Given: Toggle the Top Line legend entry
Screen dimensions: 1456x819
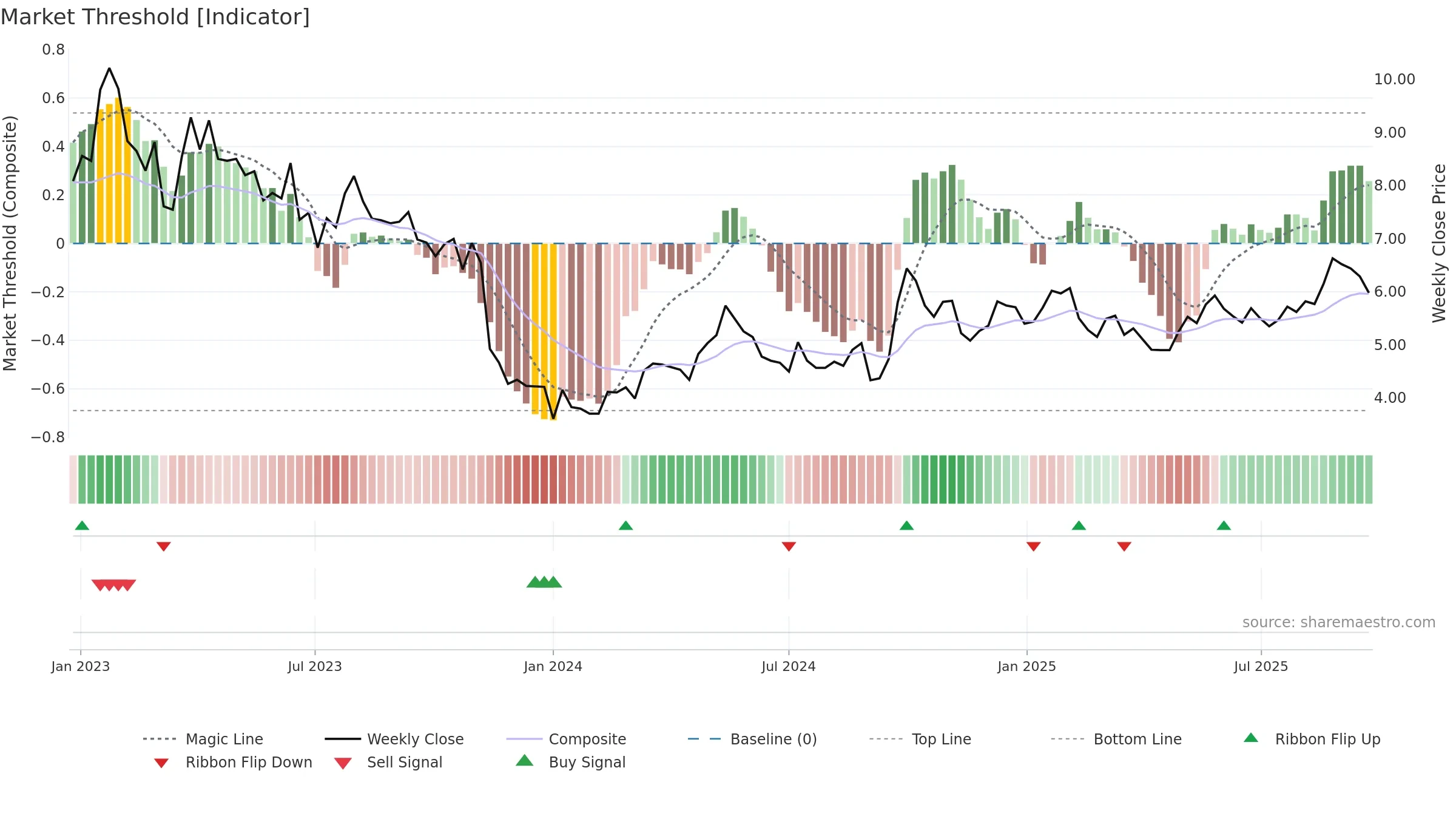Looking at the screenshot, I should coord(920,739).
